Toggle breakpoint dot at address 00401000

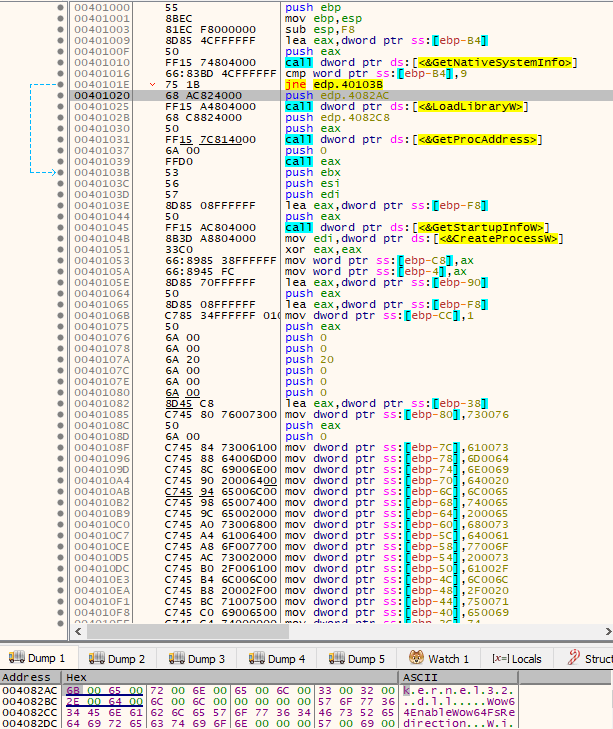click(60, 7)
